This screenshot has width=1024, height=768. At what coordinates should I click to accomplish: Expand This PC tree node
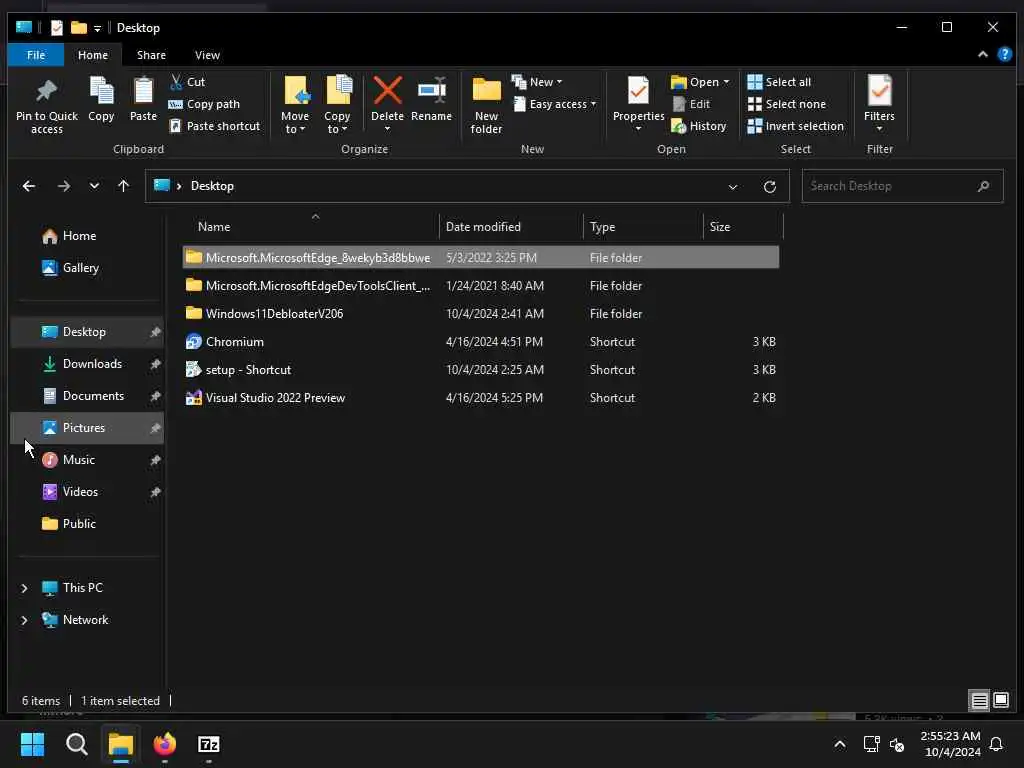(x=24, y=588)
